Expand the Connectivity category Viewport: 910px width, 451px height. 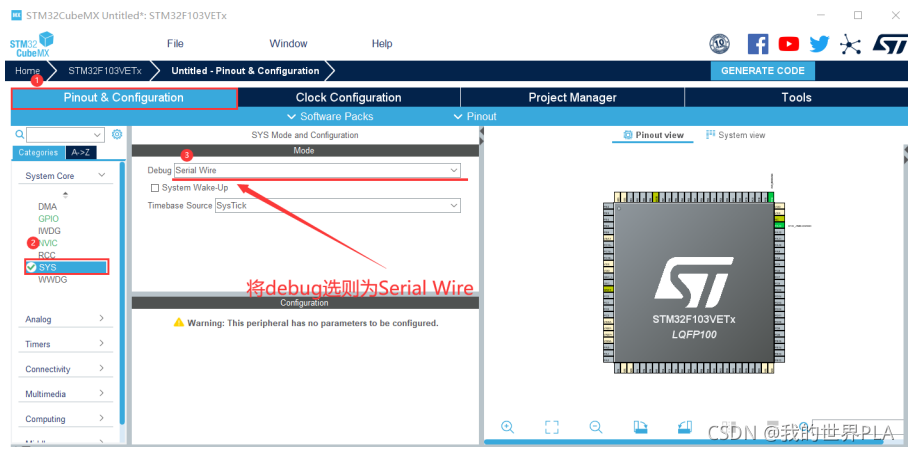click(66, 369)
